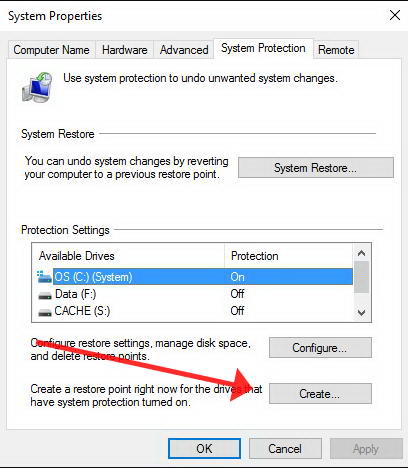This screenshot has height=468, width=408.
Task: Switch to the Computer Name tab
Action: click(x=51, y=50)
